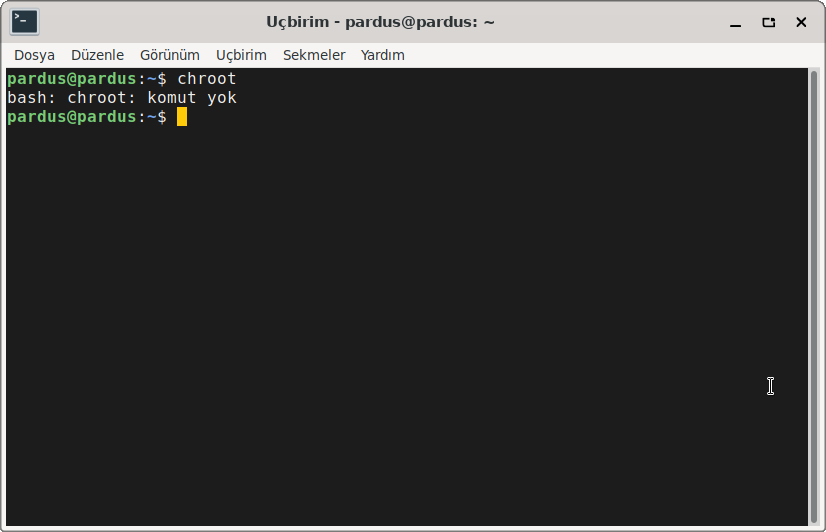Image resolution: width=826 pixels, height=532 pixels.
Task: Open the Uçbirim menu
Action: (x=241, y=55)
